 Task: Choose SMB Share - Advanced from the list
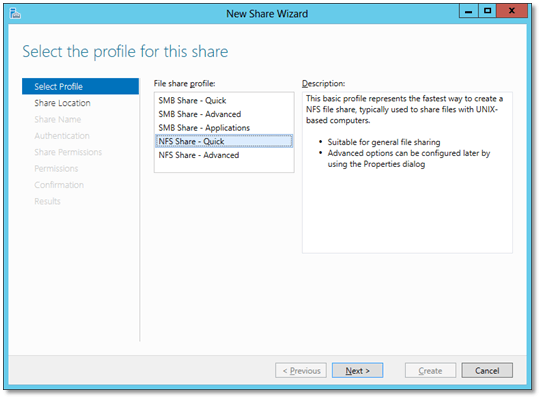click(224, 114)
